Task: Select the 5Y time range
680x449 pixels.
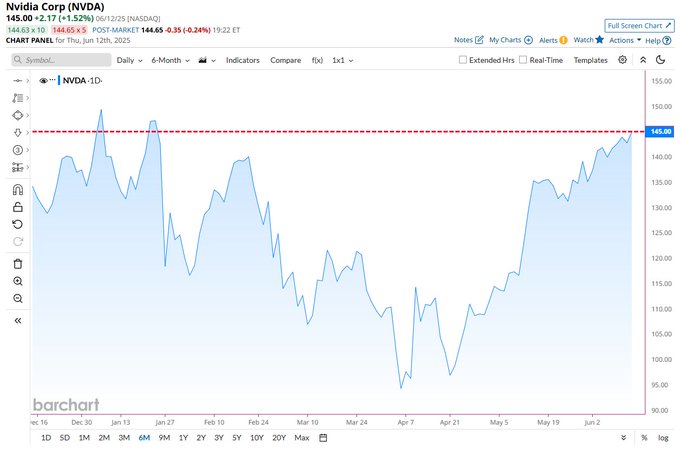Action: 236,438
